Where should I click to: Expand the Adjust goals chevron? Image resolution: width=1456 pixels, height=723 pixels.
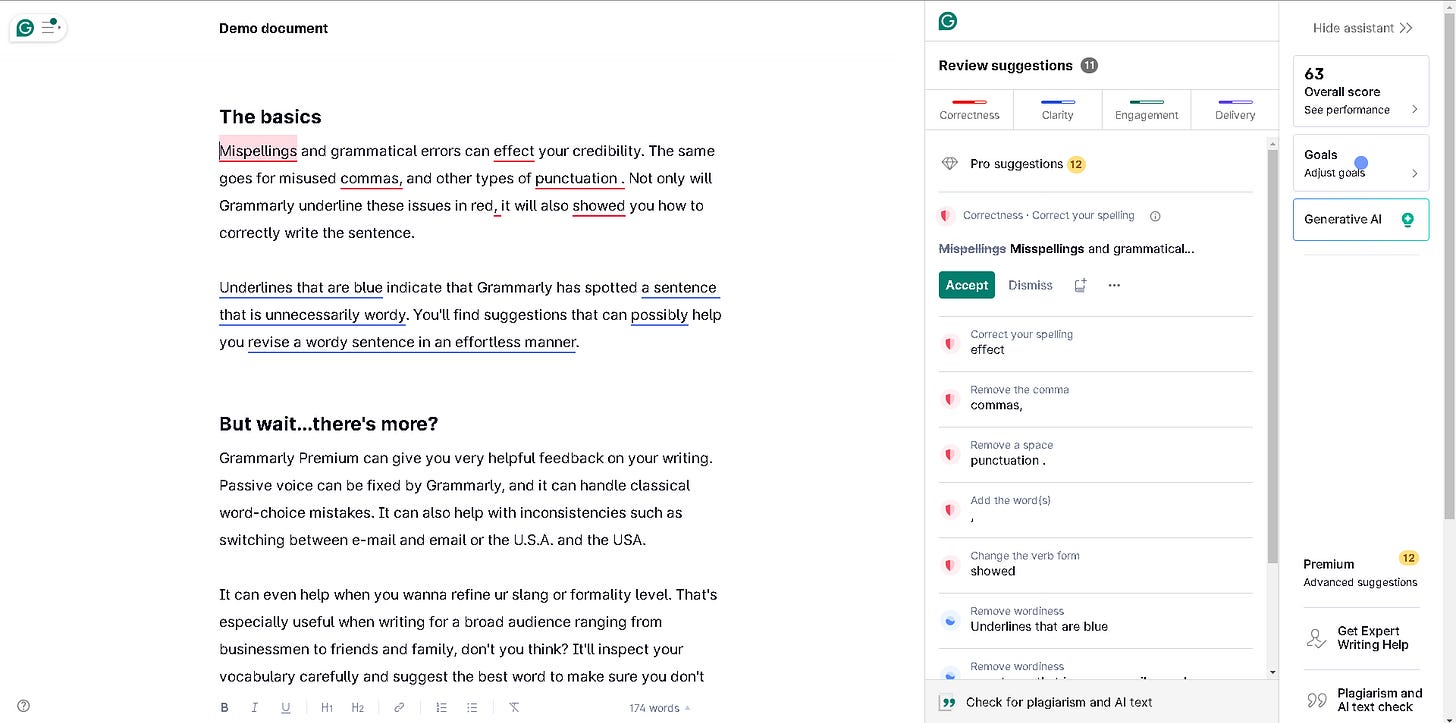[x=1414, y=173]
